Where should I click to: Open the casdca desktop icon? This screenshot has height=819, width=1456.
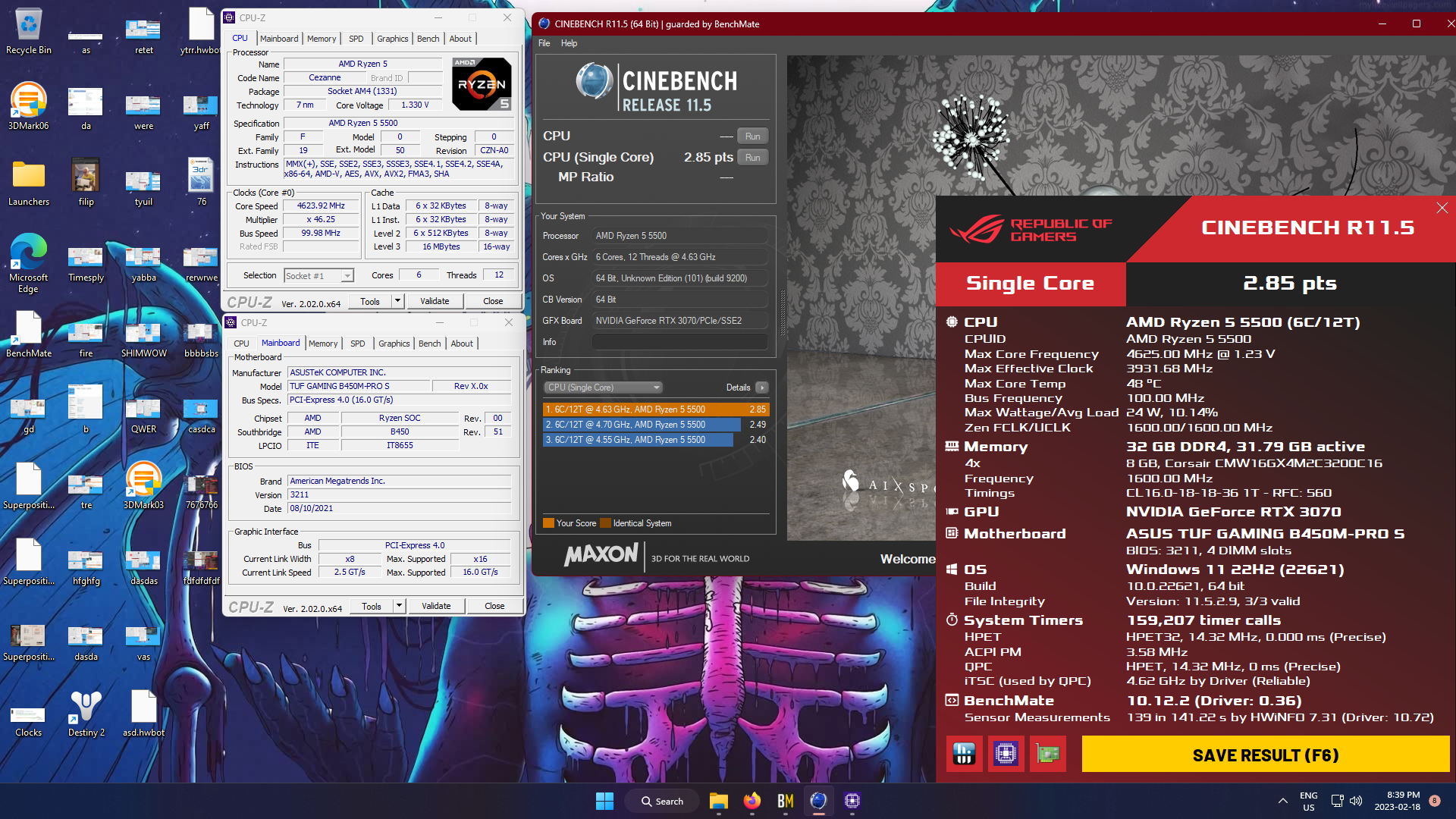click(x=201, y=415)
